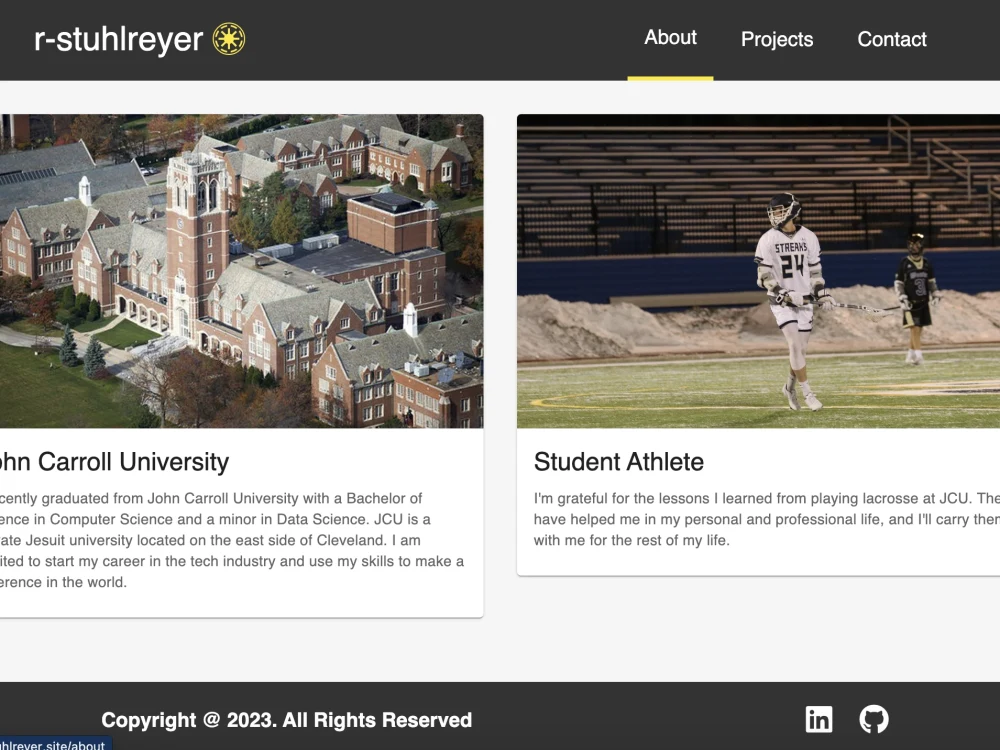This screenshot has height=750, width=1000.
Task: Click the yellow sun logo icon
Action: point(228,39)
